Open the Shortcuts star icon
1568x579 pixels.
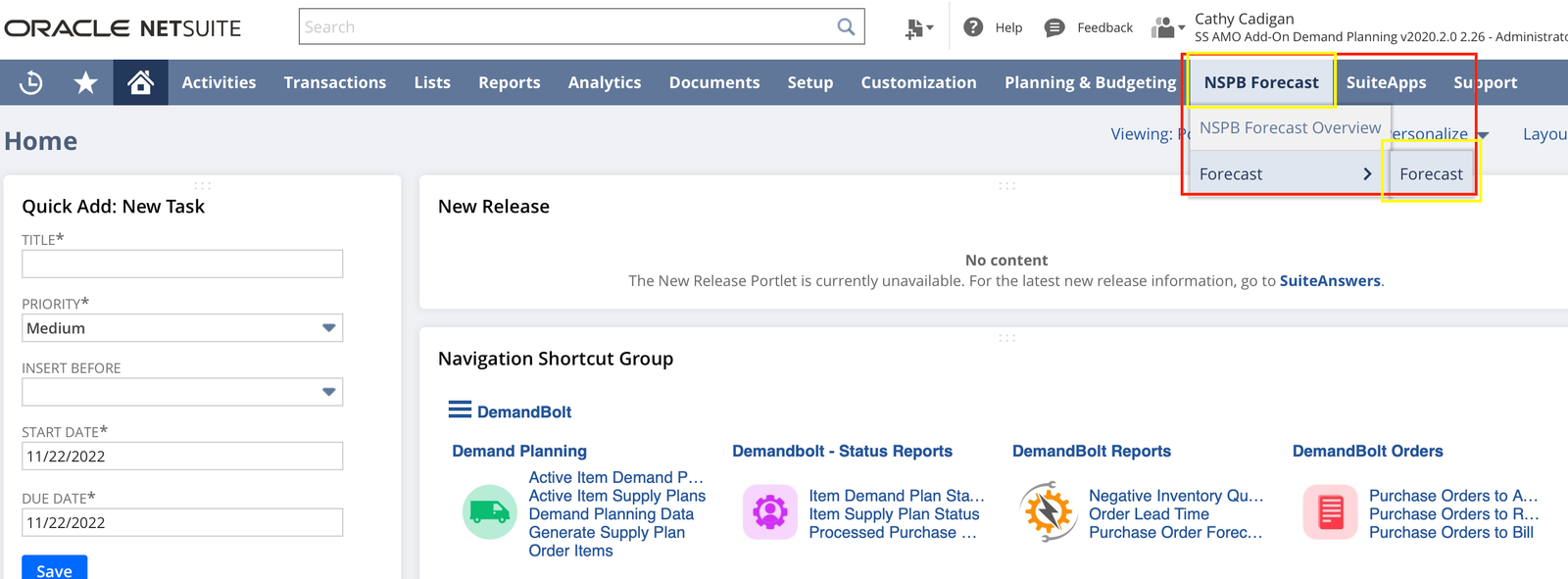tap(86, 82)
